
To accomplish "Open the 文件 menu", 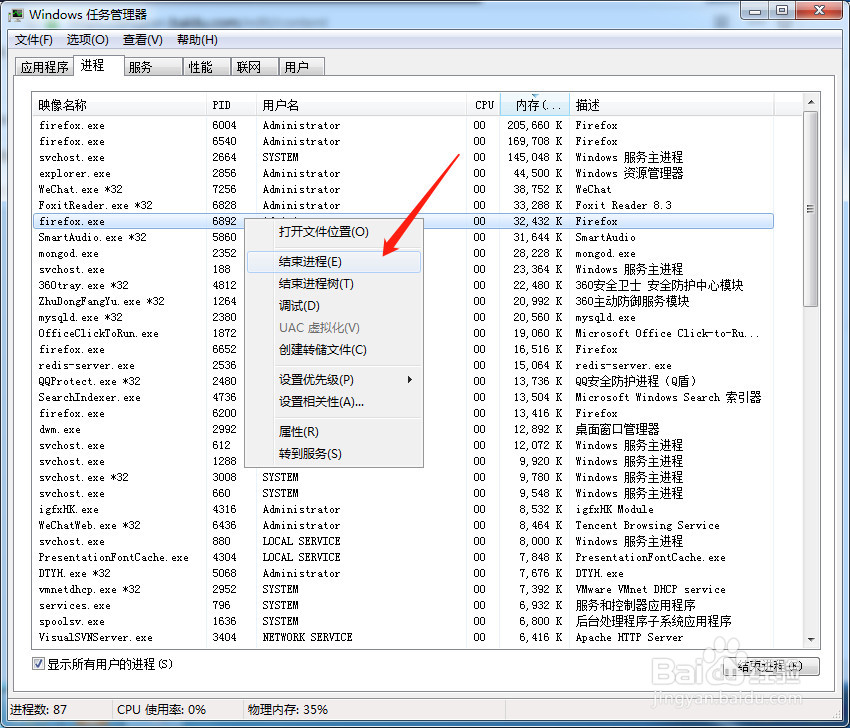I will point(33,40).
